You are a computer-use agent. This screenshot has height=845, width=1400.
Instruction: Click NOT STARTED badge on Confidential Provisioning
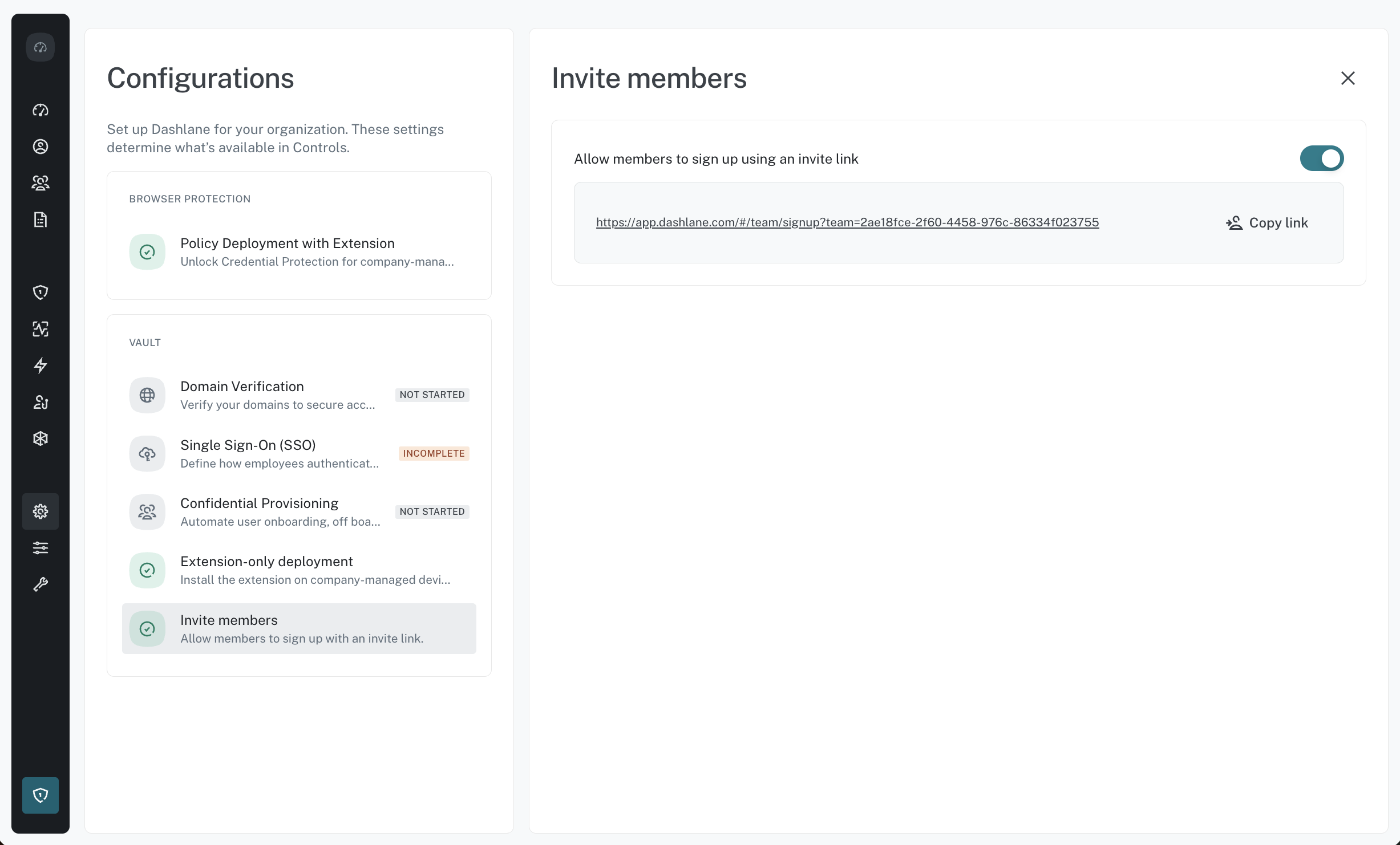coord(432,512)
